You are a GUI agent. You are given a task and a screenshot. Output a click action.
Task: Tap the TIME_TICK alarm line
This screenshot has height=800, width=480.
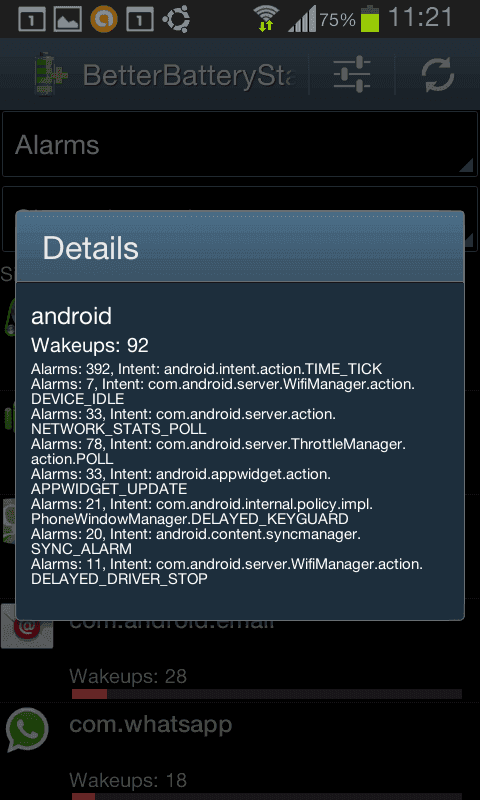pyautogui.click(x=207, y=368)
